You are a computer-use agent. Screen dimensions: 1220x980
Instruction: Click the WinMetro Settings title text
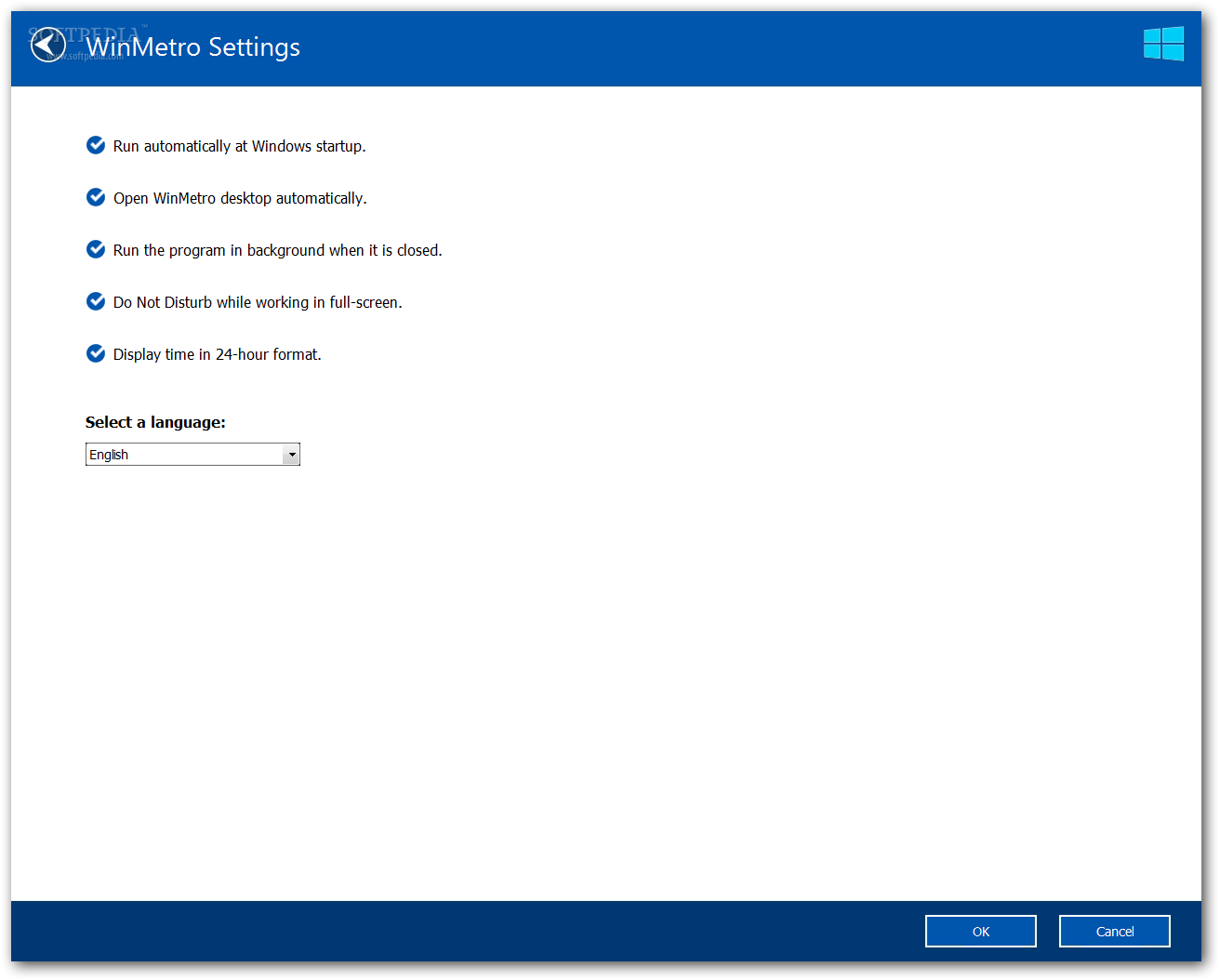(193, 47)
